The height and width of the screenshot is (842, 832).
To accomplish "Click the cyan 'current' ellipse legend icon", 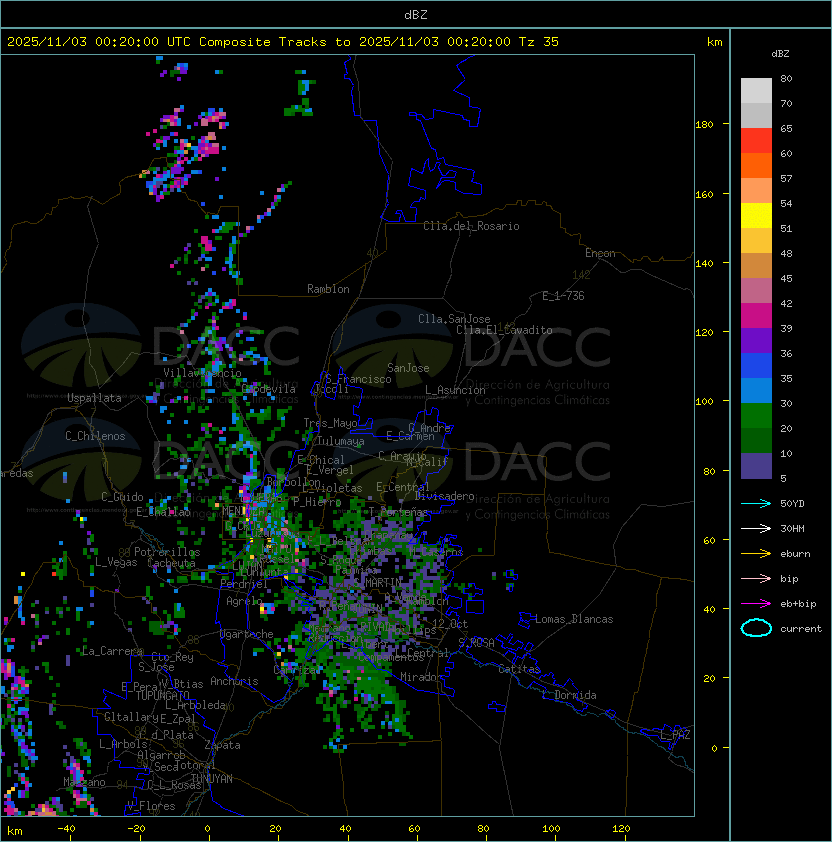I will point(756,628).
